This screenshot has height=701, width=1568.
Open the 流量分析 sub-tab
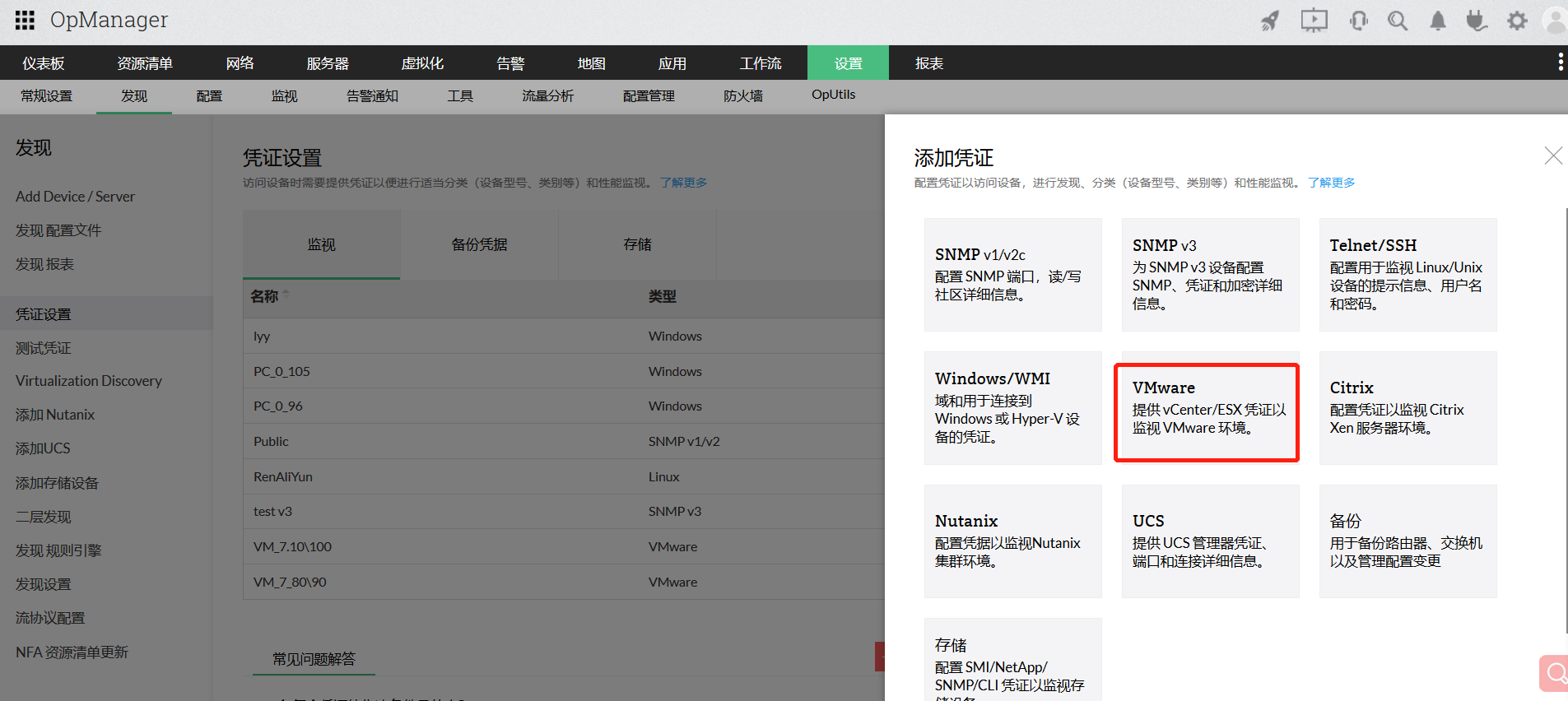548,96
